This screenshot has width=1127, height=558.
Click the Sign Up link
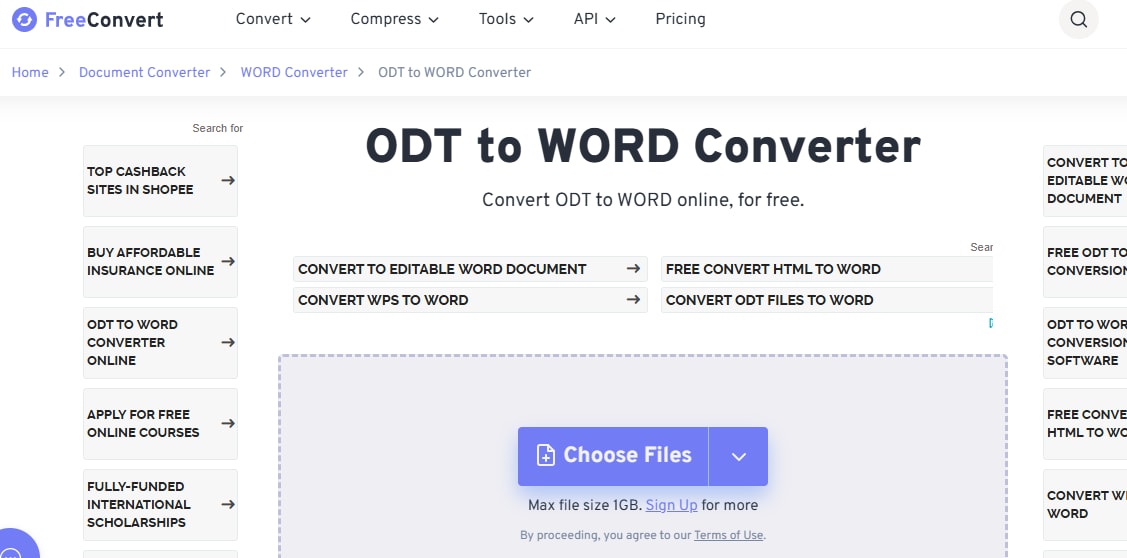tap(671, 506)
